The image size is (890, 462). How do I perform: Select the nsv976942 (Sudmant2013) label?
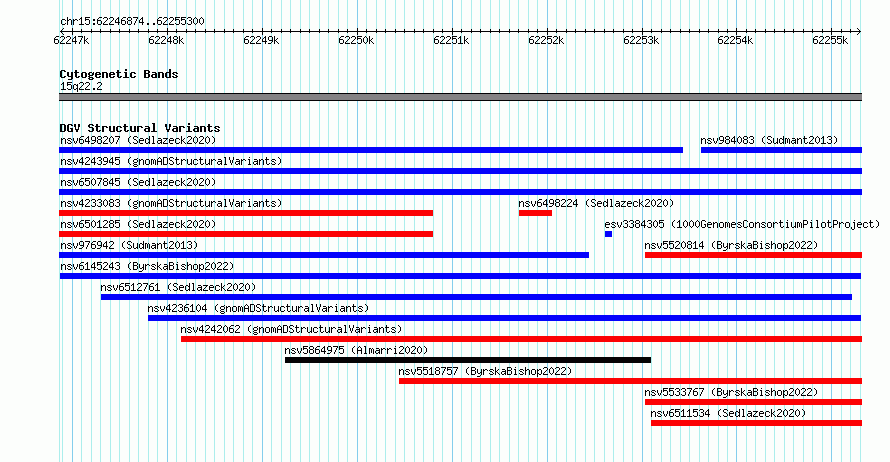(x=129, y=245)
